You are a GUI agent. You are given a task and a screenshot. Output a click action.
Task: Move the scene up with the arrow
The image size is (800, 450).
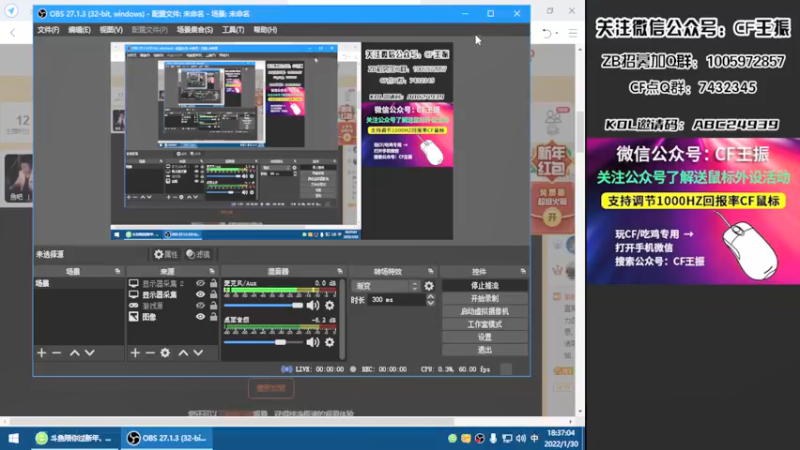(74, 353)
